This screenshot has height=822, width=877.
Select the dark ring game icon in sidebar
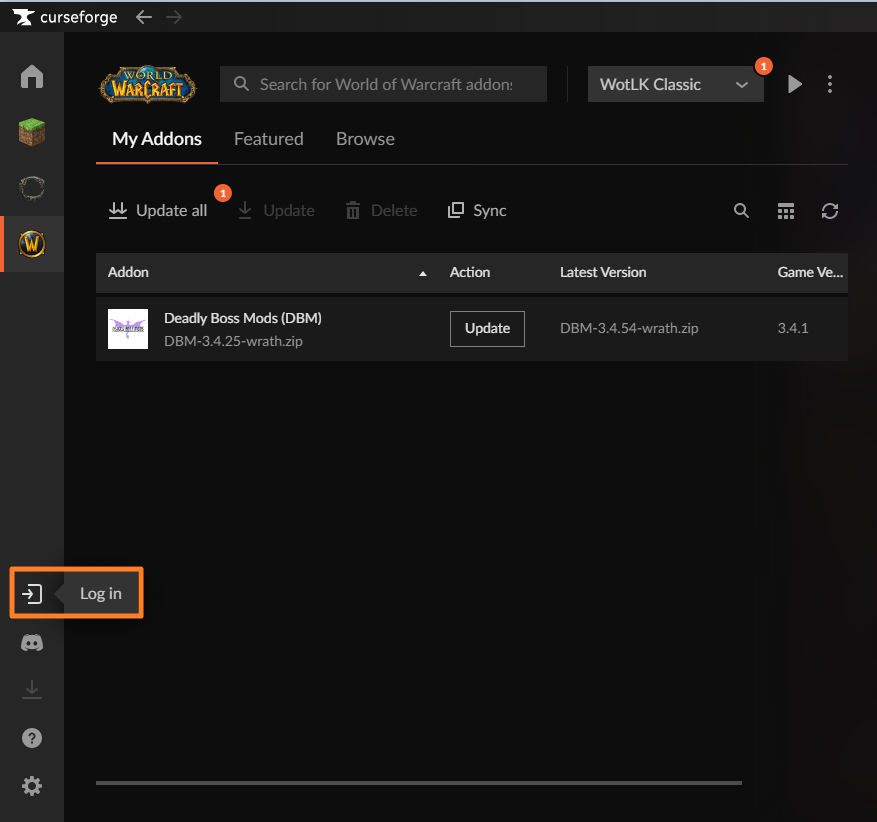pyautogui.click(x=32, y=188)
